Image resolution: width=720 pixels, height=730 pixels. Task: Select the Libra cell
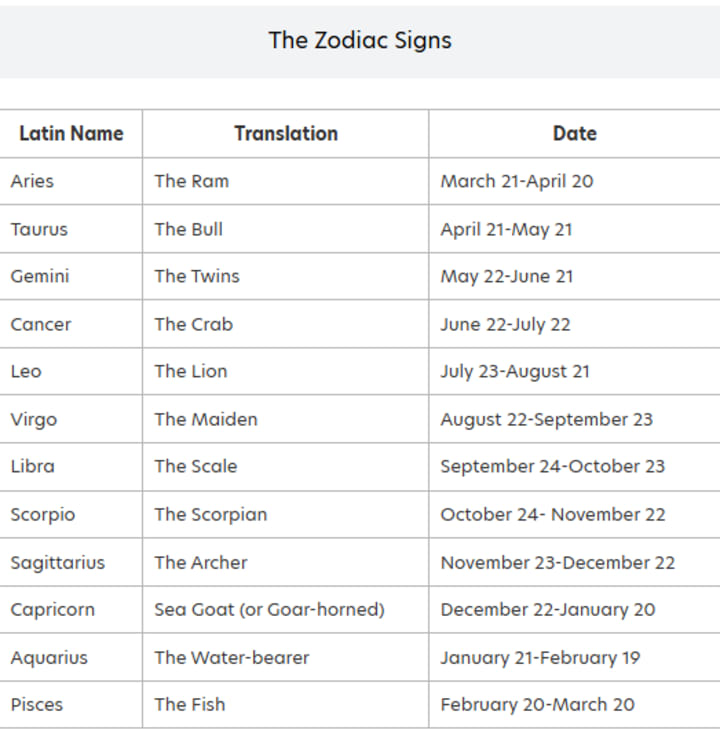(71, 466)
